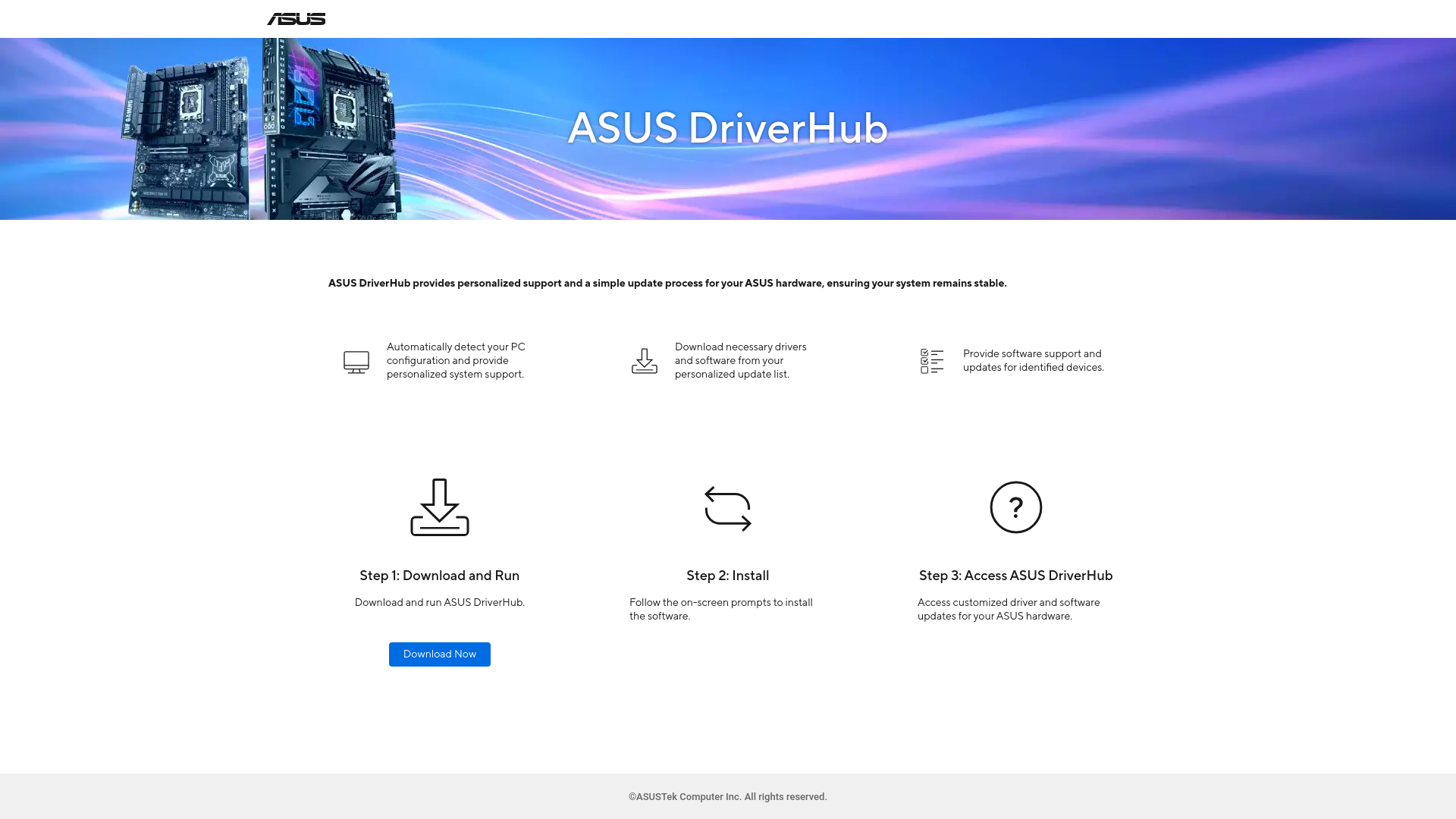Click 'Step 2: Install' heading
The height and width of the screenshot is (819, 1456).
click(x=728, y=576)
